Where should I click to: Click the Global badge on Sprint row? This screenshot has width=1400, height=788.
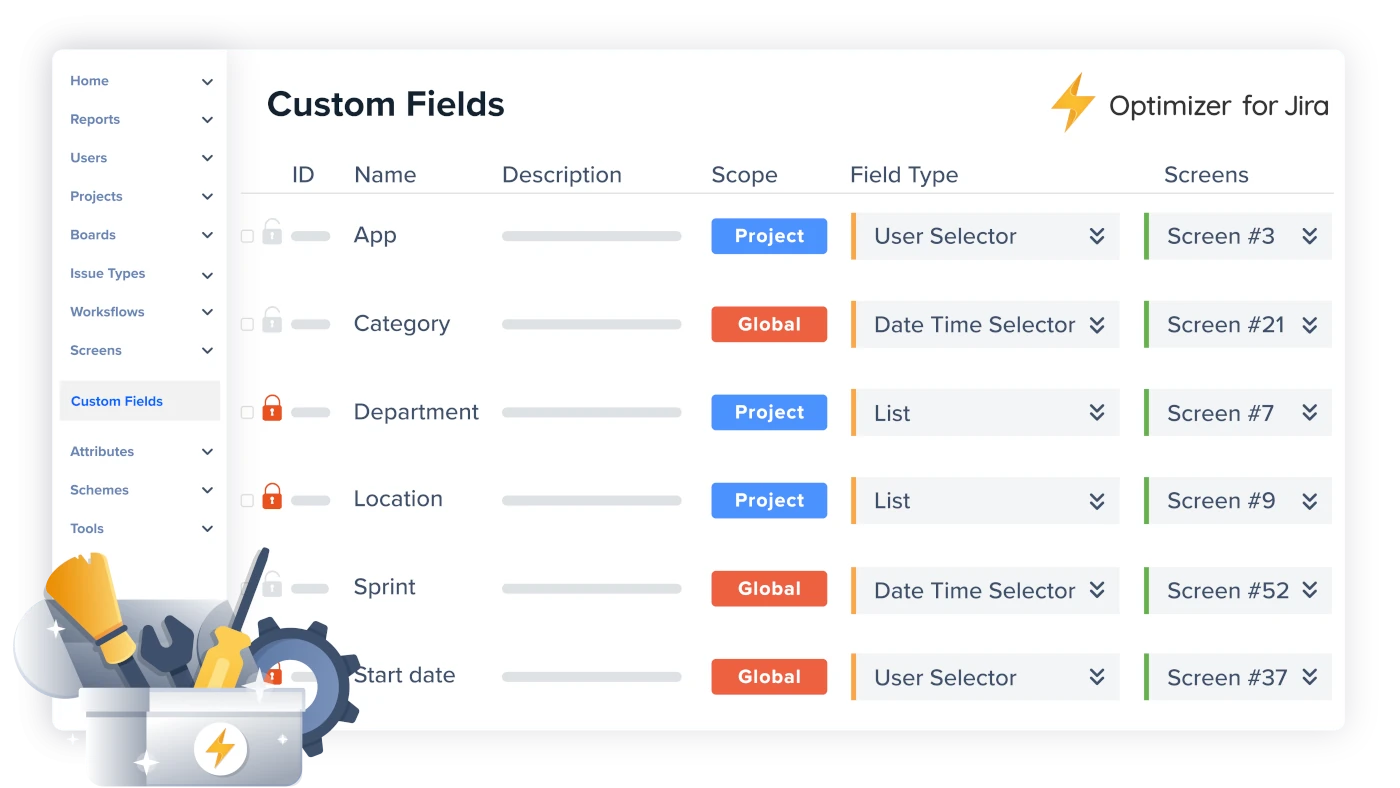(769, 589)
